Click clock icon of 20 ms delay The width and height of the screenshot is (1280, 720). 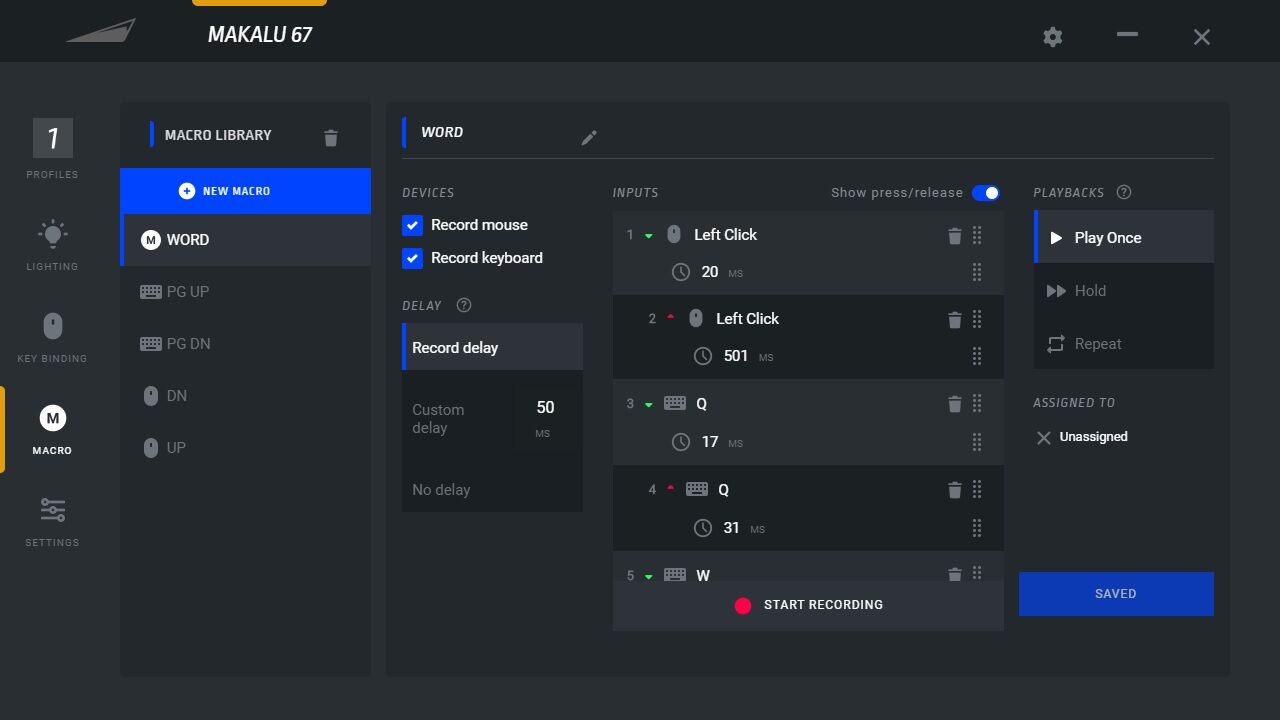681,272
